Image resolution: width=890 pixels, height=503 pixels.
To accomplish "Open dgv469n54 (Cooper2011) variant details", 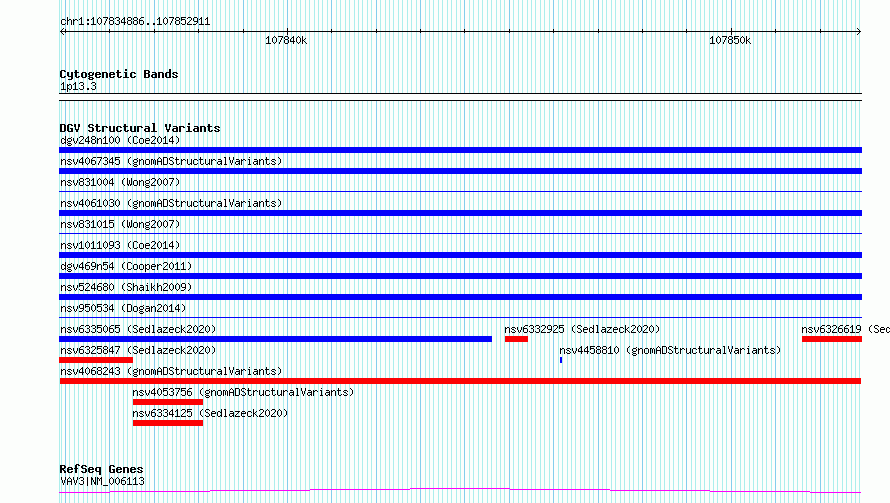I will [126, 266].
